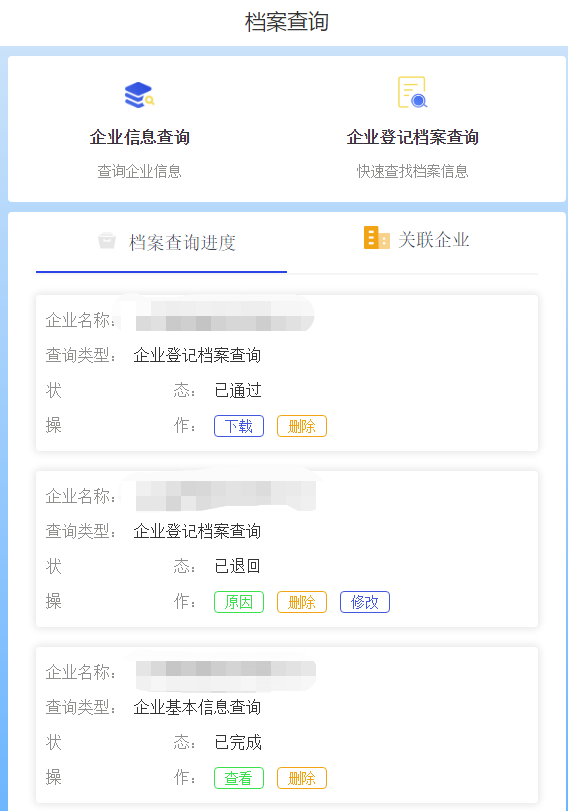Switch to the 关联企业 tab
Viewport: 568px width, 811px height.
(412, 241)
